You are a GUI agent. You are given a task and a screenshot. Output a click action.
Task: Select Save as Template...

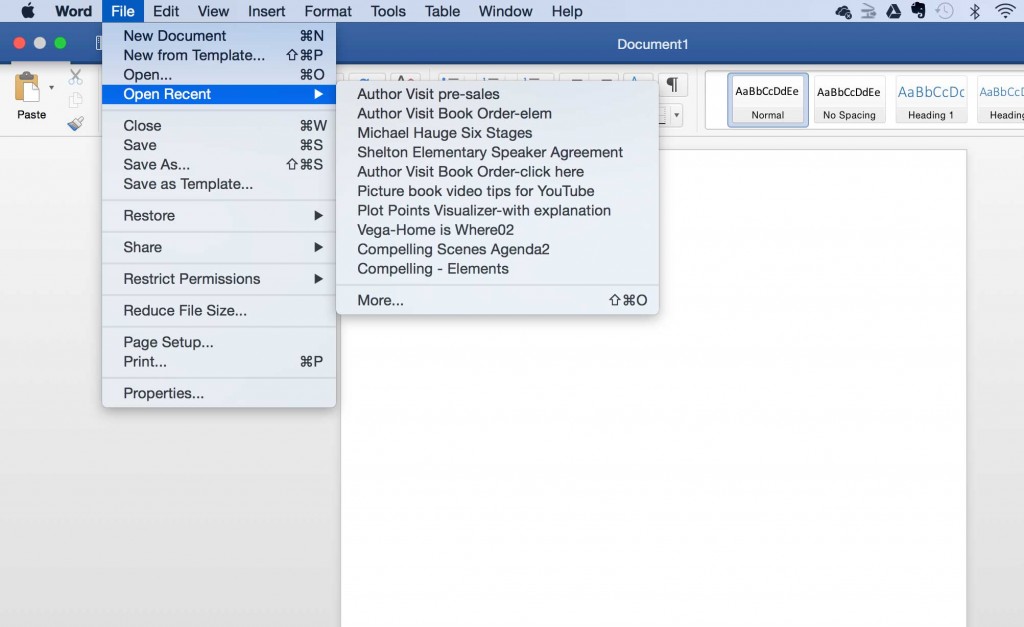(219, 184)
